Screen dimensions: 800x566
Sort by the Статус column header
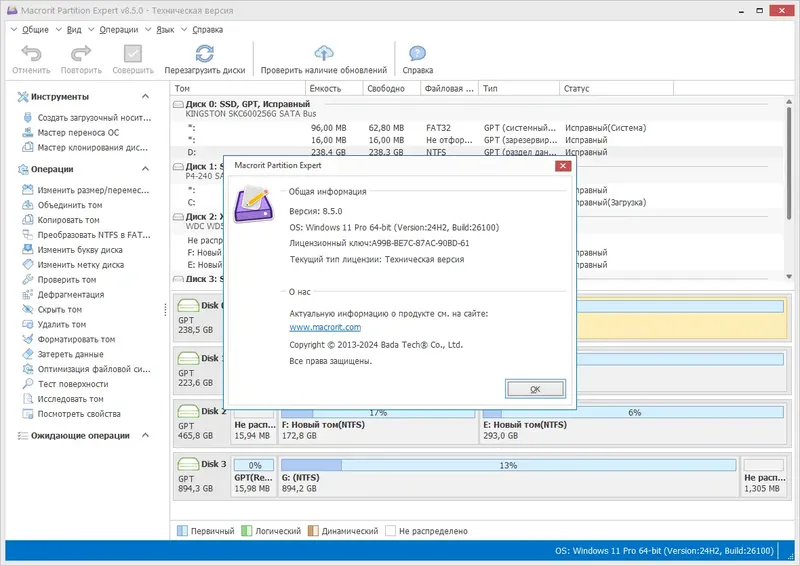616,88
